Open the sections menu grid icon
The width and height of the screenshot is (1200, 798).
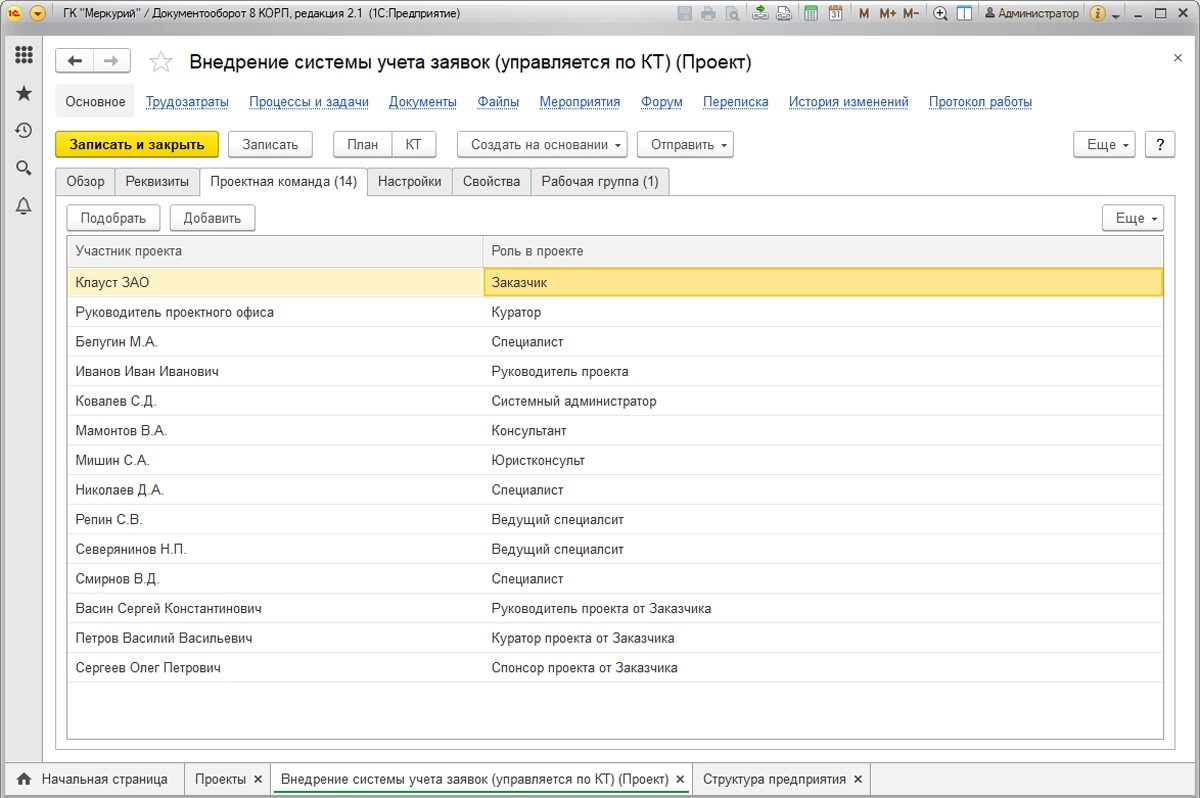pos(23,55)
